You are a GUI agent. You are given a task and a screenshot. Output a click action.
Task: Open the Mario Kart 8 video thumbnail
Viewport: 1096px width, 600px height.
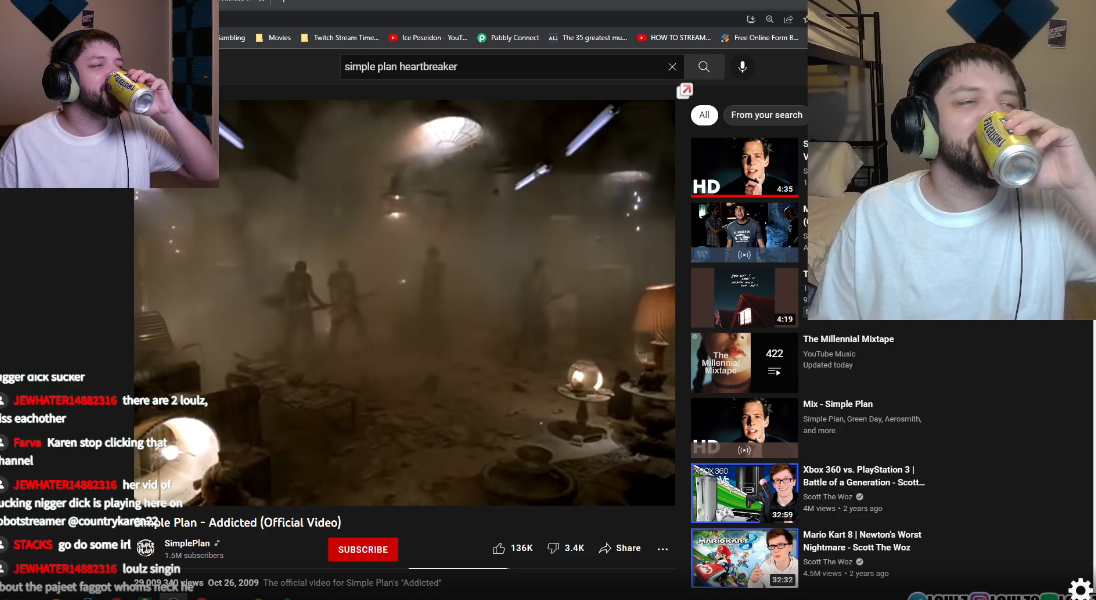coord(744,558)
